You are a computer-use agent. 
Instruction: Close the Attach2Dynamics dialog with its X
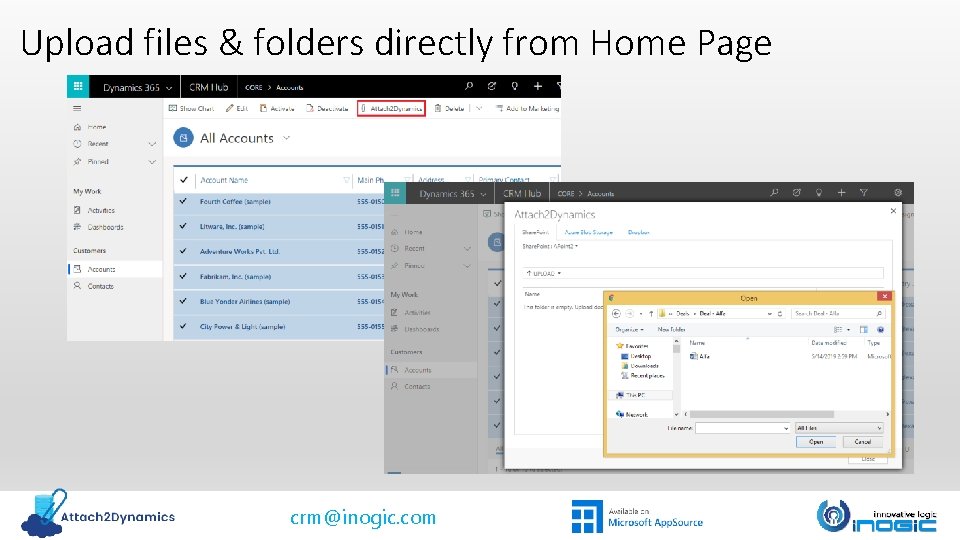point(893,211)
